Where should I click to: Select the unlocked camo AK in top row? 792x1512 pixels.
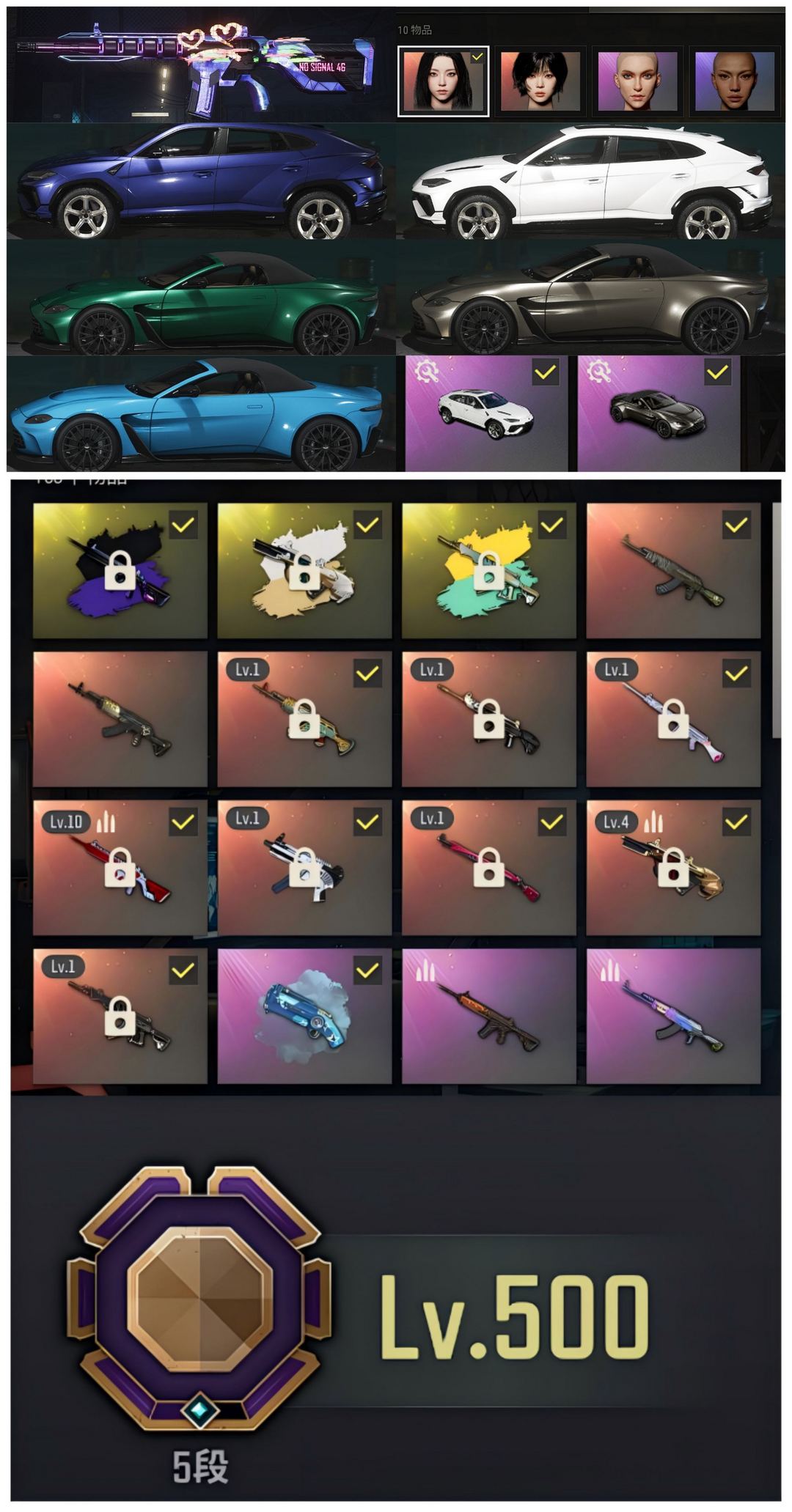tap(673, 570)
